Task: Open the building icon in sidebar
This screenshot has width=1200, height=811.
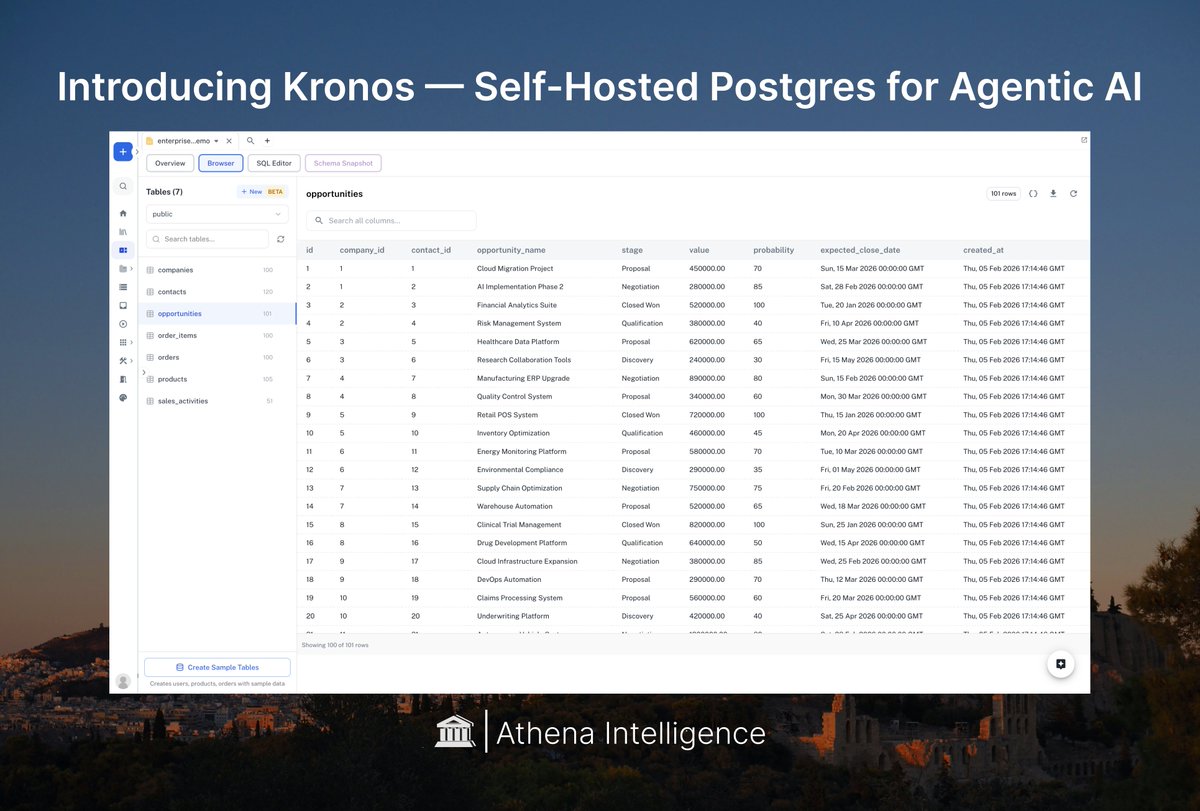Action: click(123, 379)
